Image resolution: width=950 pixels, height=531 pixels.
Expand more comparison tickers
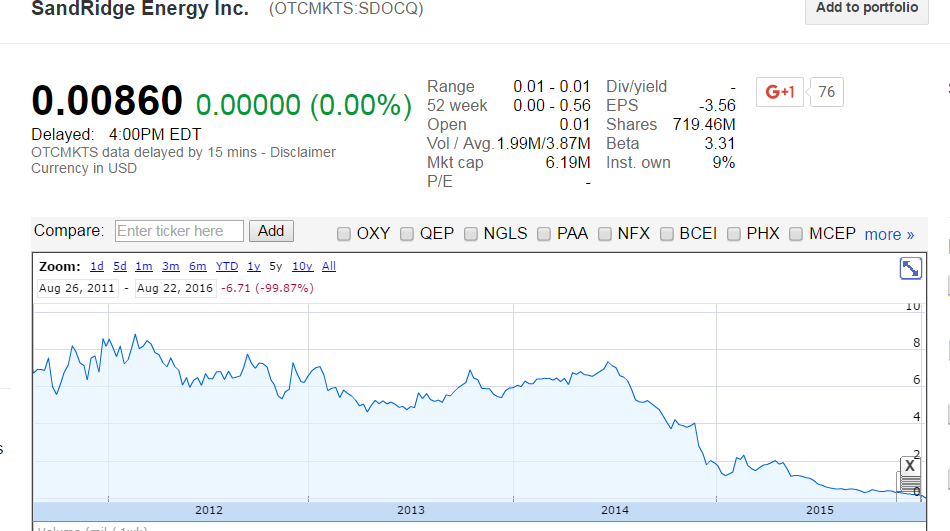(x=889, y=235)
